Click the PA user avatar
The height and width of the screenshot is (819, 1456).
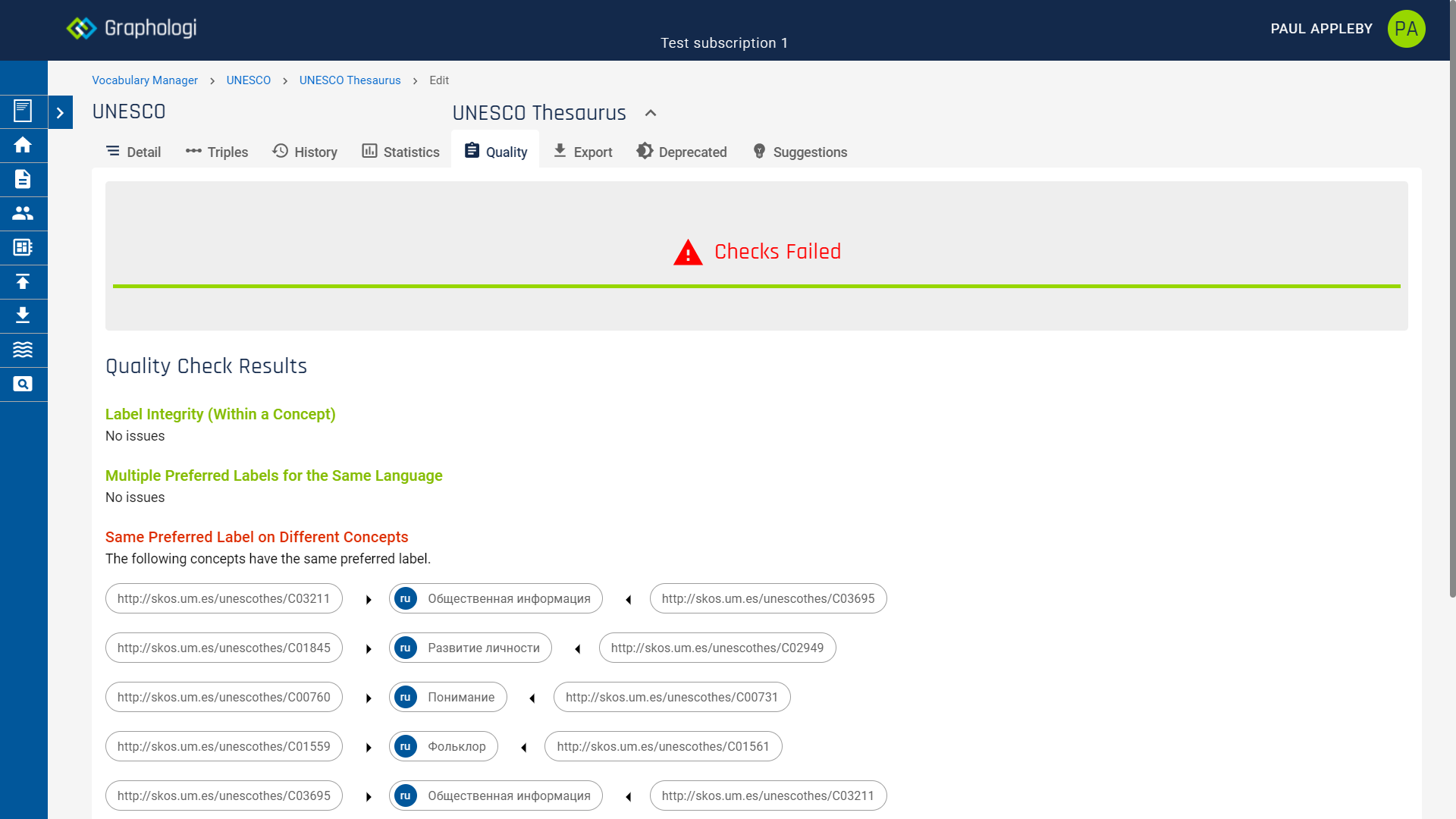pyautogui.click(x=1406, y=29)
